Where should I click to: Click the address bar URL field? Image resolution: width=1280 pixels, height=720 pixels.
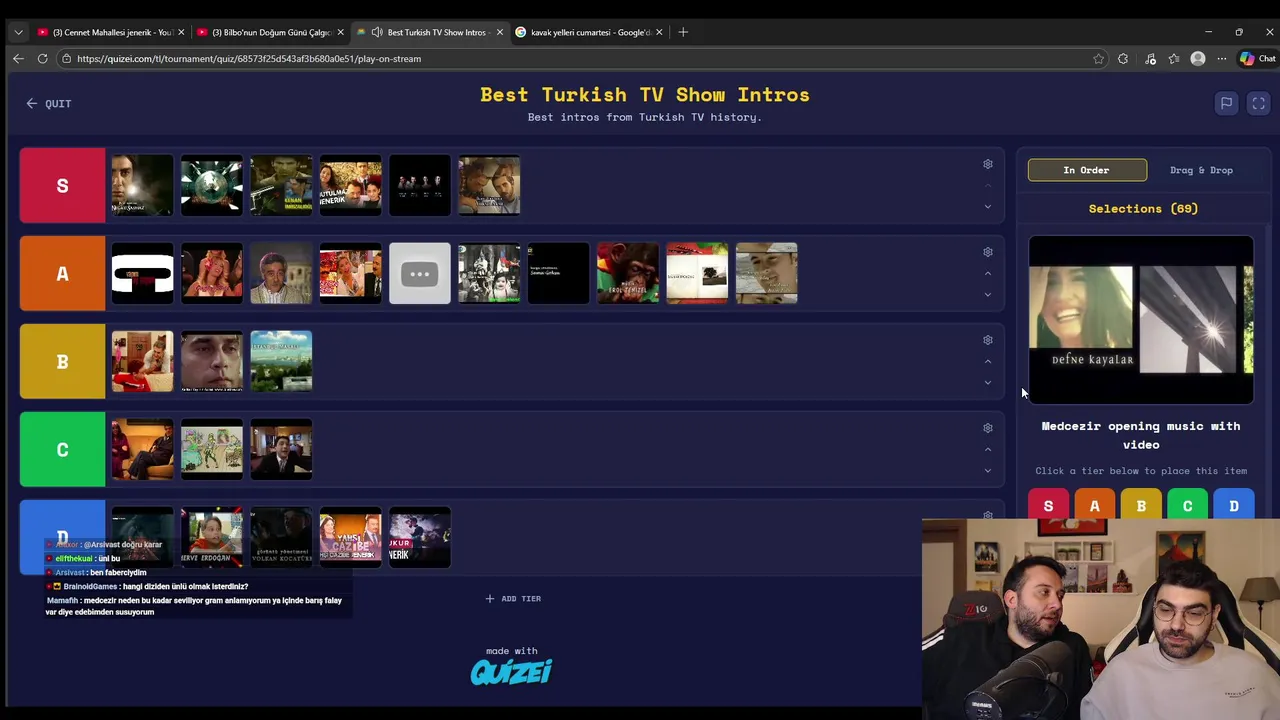(x=580, y=59)
